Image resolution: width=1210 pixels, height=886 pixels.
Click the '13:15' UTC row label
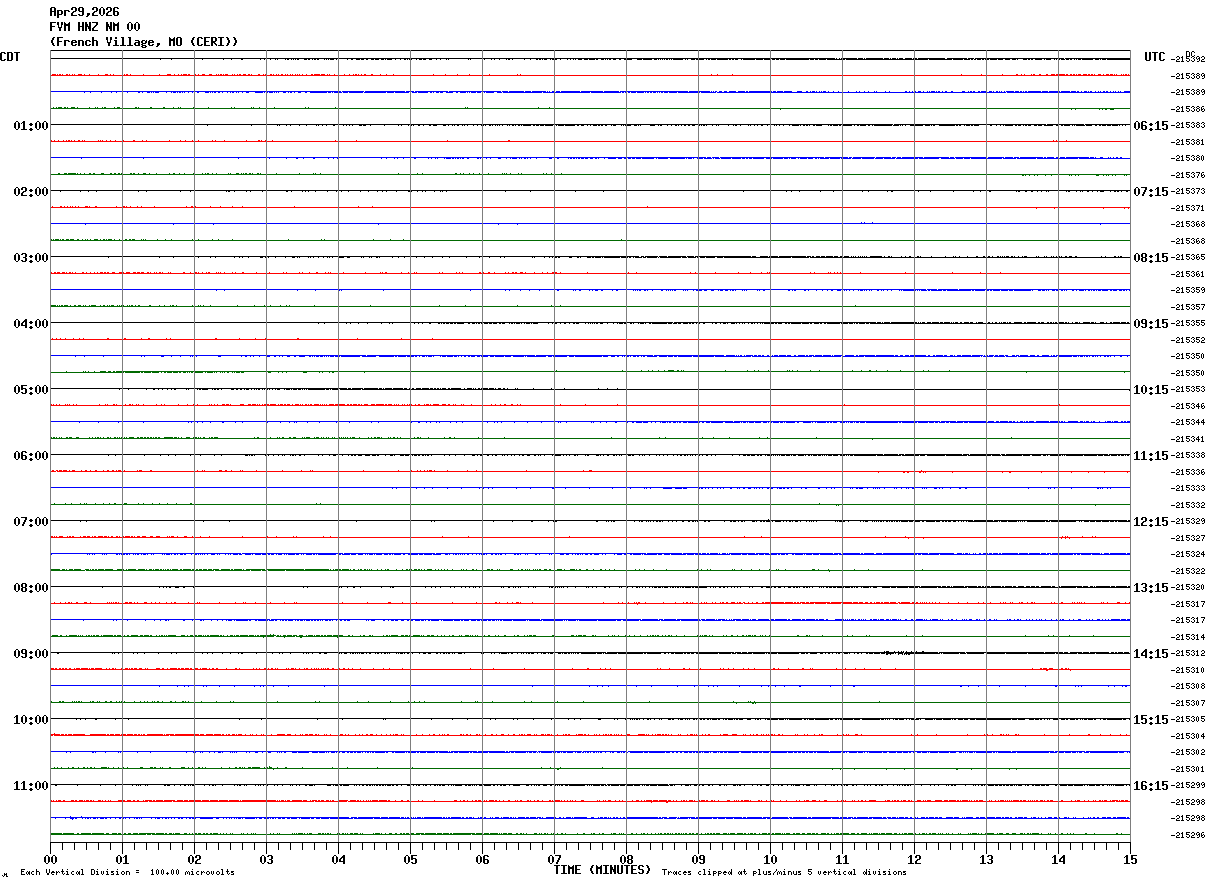1150,588
